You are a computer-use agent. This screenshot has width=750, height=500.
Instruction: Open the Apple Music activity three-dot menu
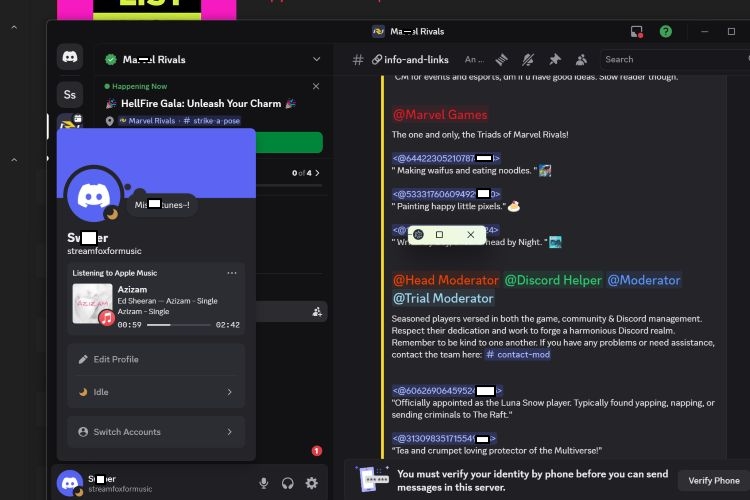point(232,273)
